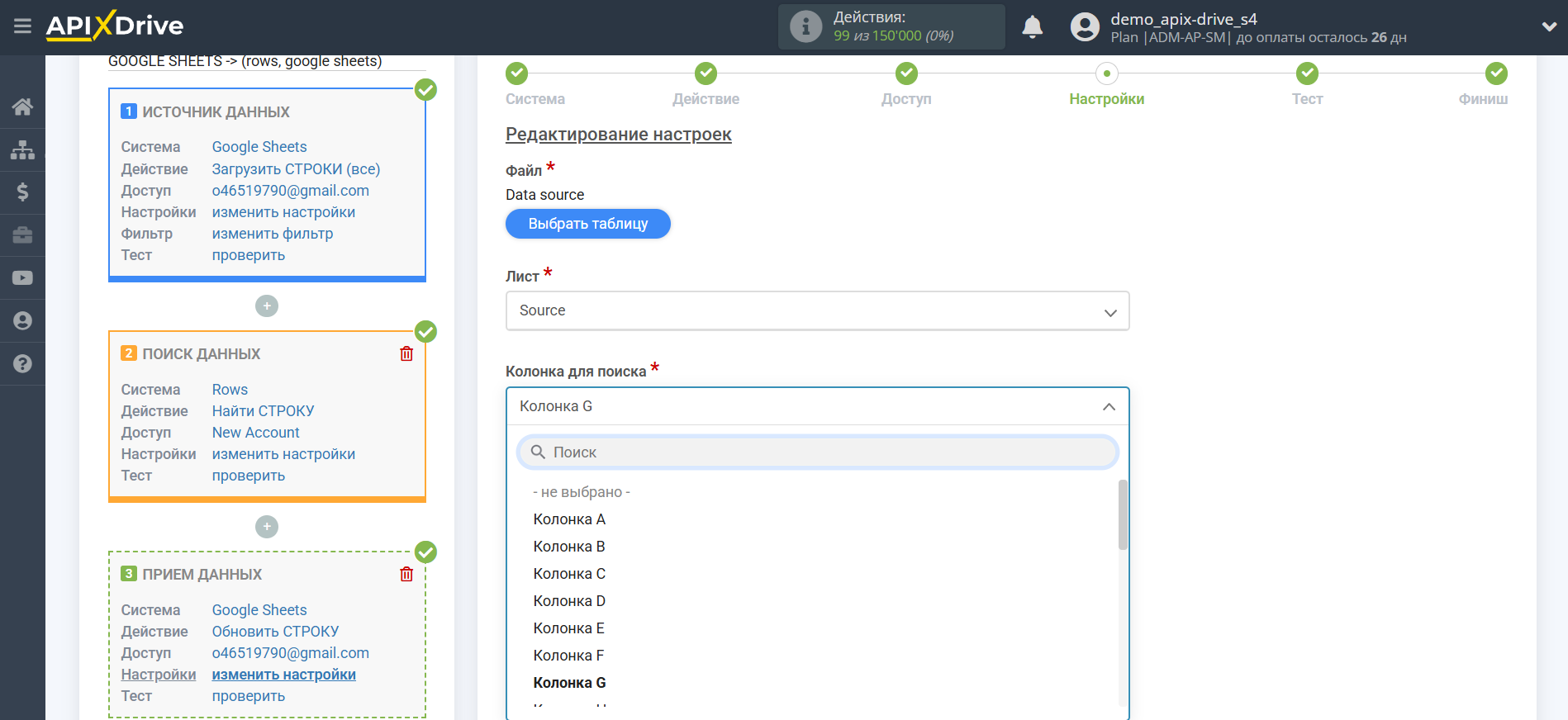Open the YouTube video sidebar icon

22,278
